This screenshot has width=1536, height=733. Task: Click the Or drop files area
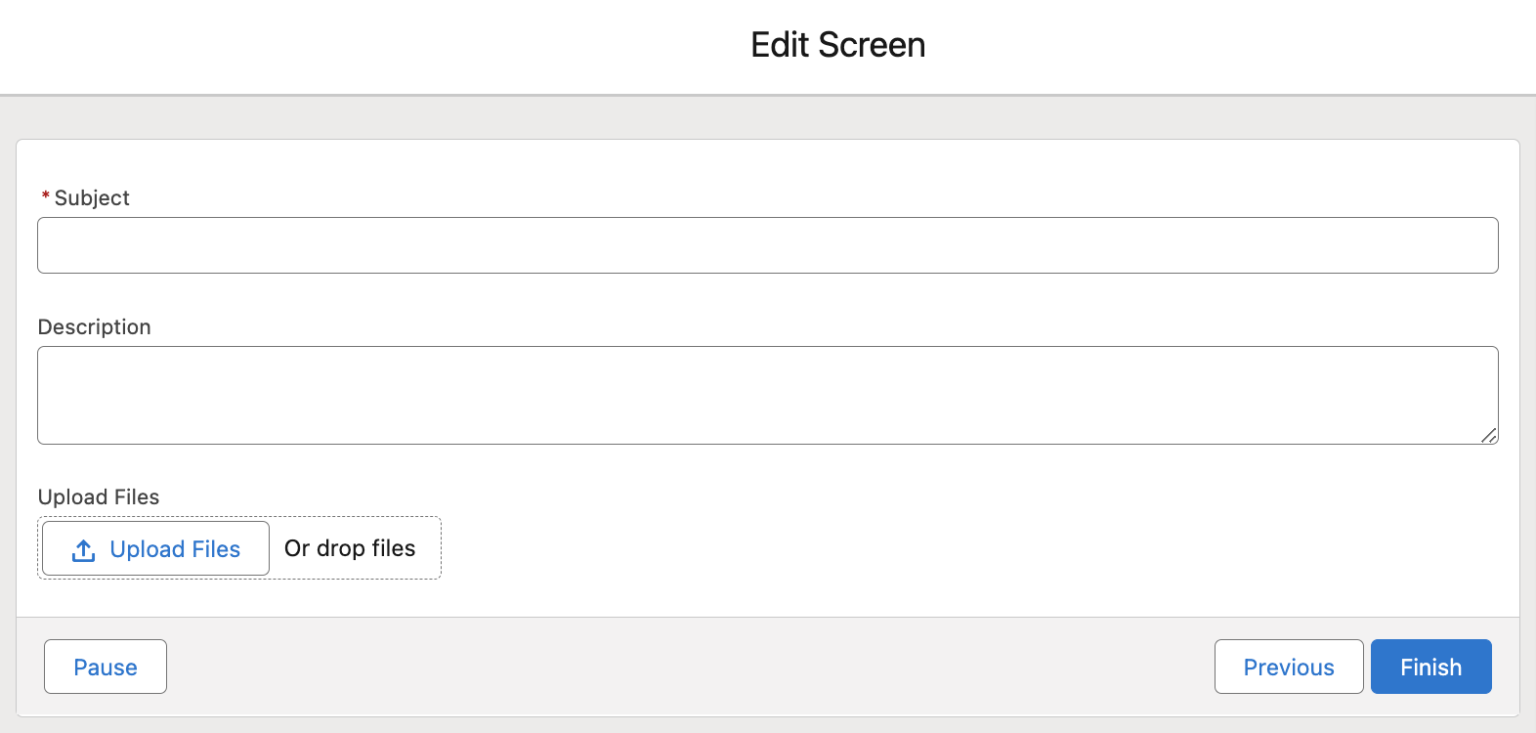(350, 548)
